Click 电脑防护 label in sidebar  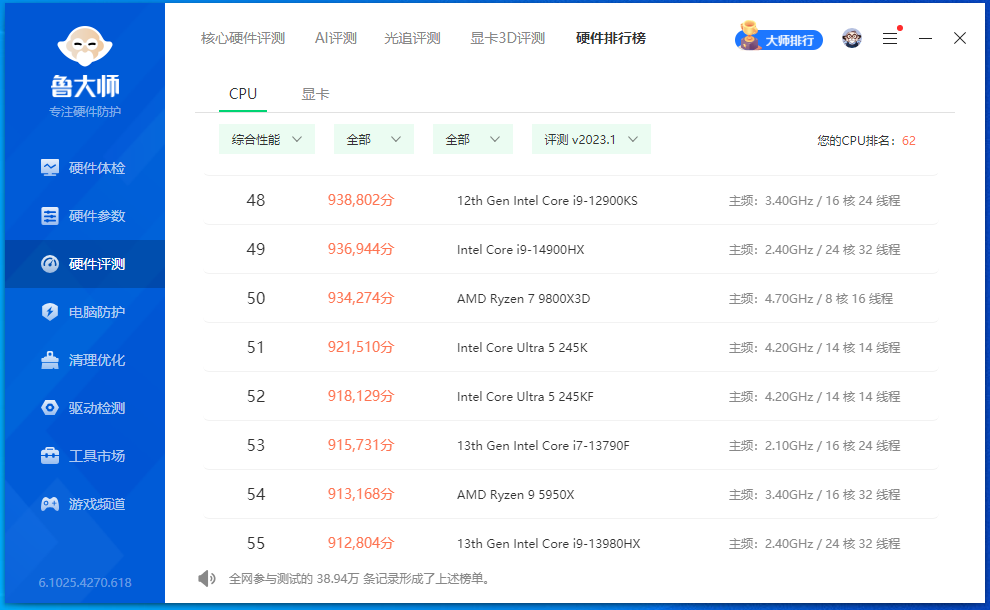[97, 312]
